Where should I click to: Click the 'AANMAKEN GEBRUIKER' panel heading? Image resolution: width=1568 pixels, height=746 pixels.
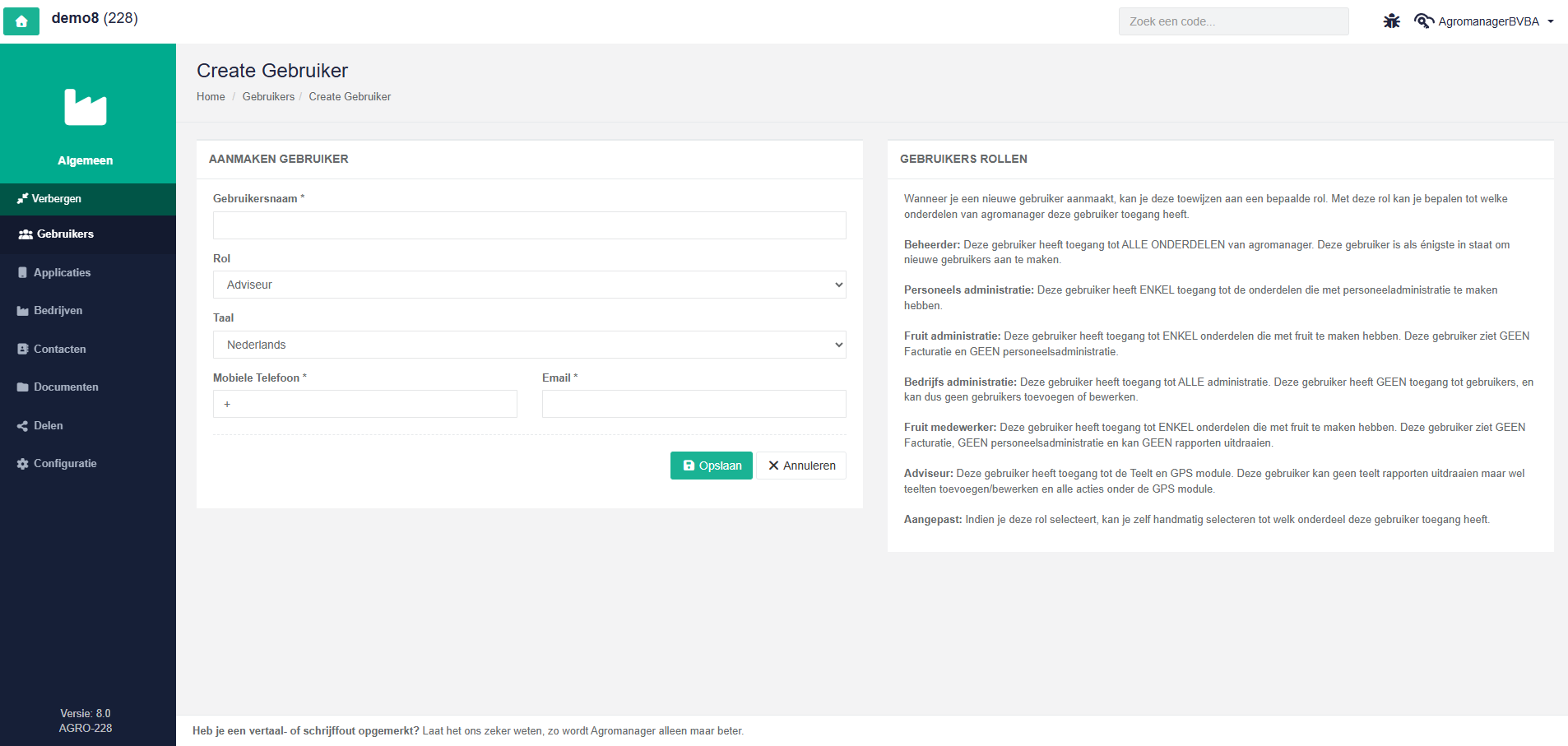(279, 159)
